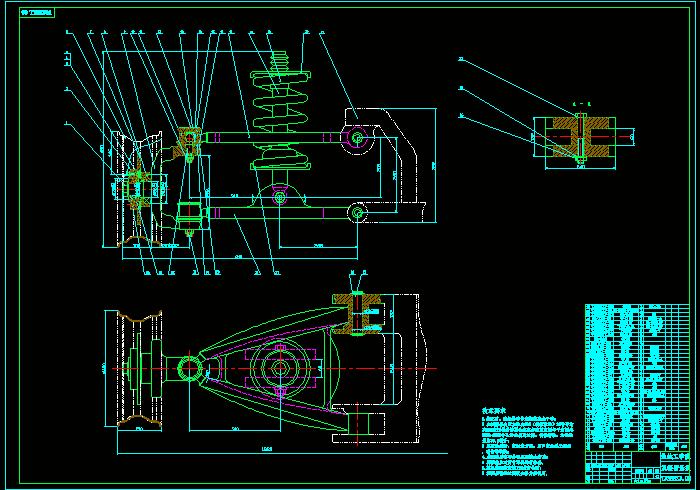This screenshot has height=490, width=700.
Task: Click the title block at the bottom right
Action: pyautogui.click(x=638, y=467)
